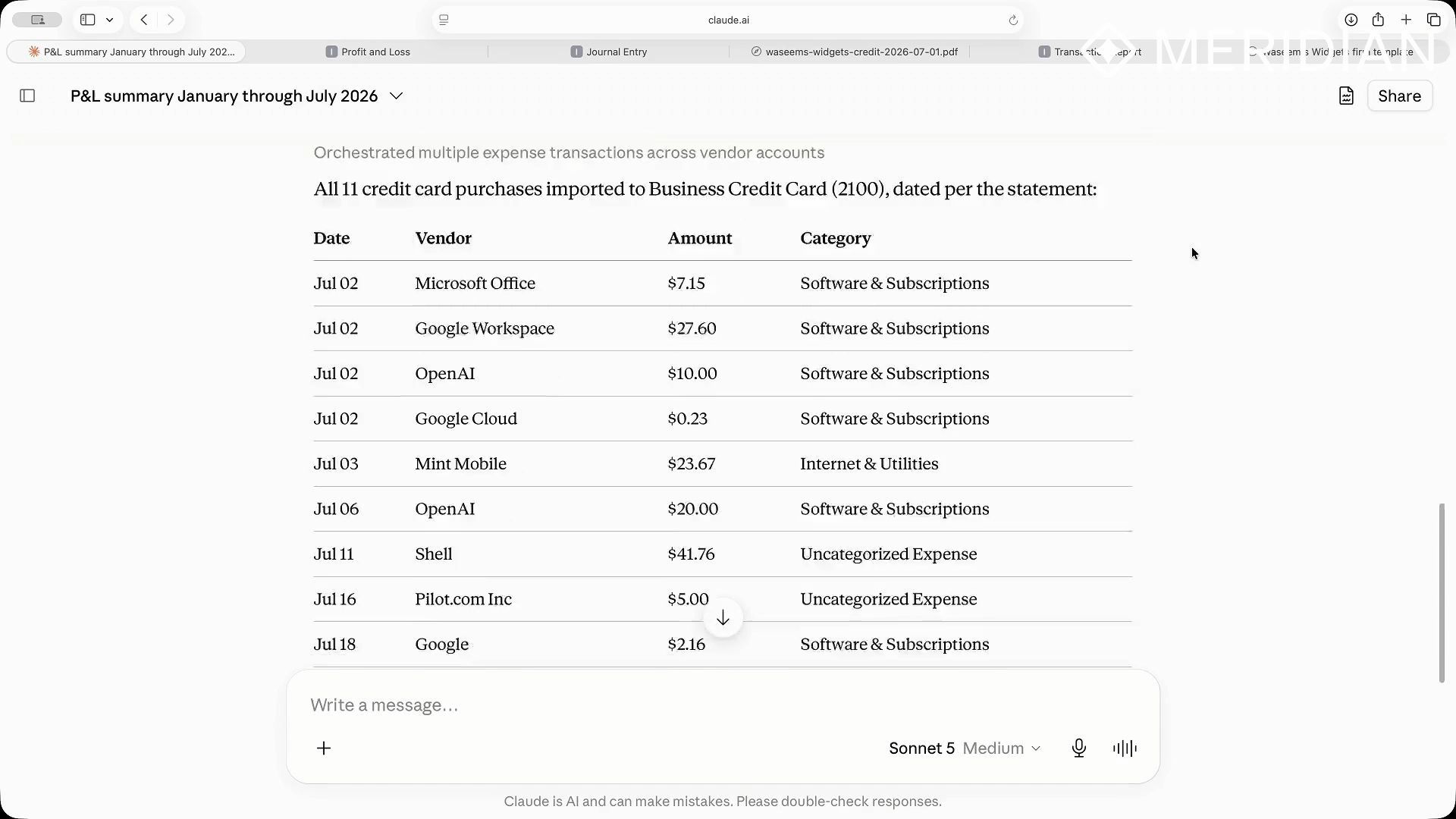Switch to Transaction report tab
Image resolution: width=1456 pixels, height=819 pixels.
pos(1090,52)
